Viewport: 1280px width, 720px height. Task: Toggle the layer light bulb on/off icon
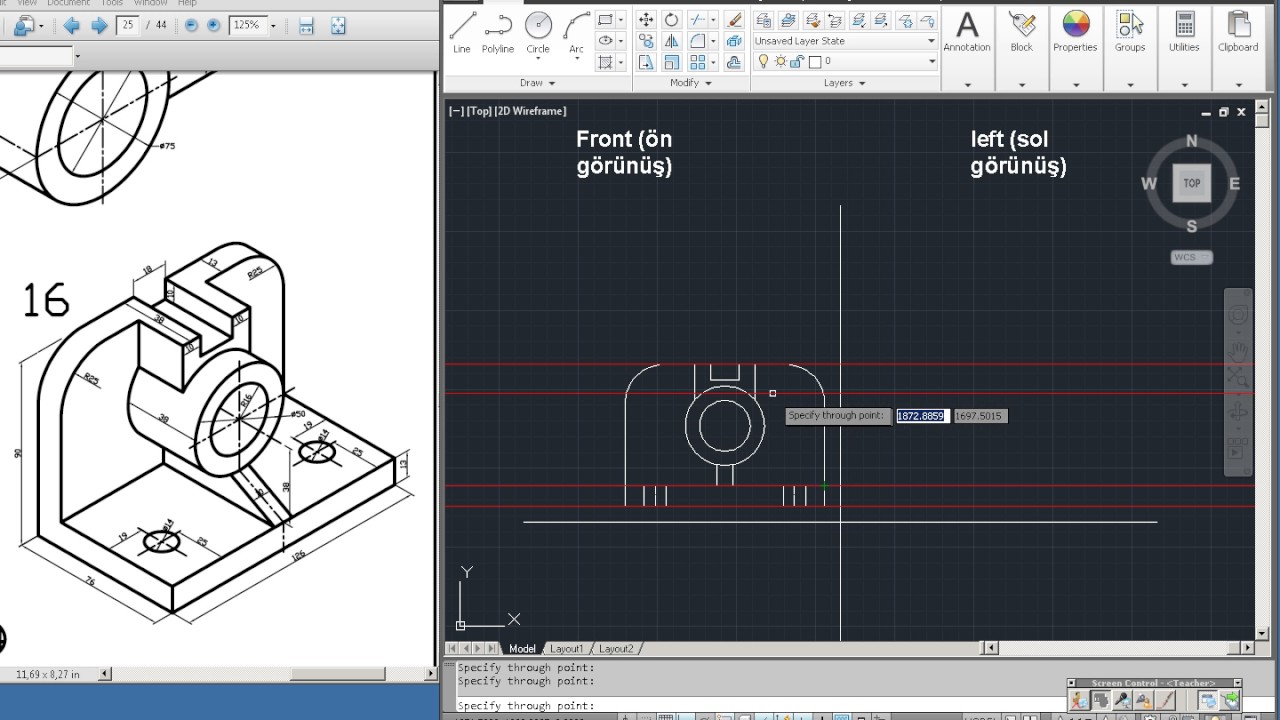pos(764,61)
